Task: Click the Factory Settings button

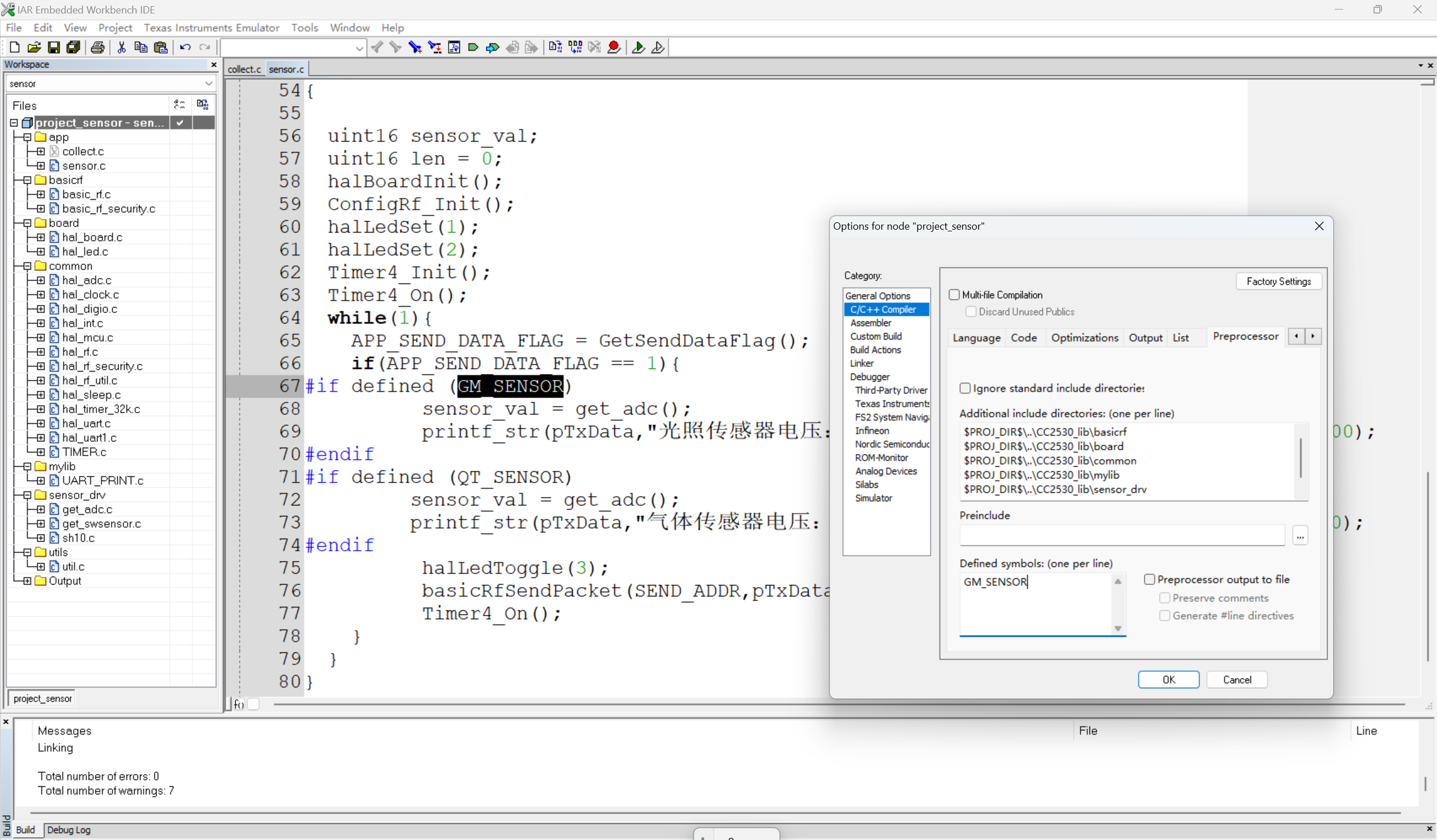Action: tap(1278, 281)
